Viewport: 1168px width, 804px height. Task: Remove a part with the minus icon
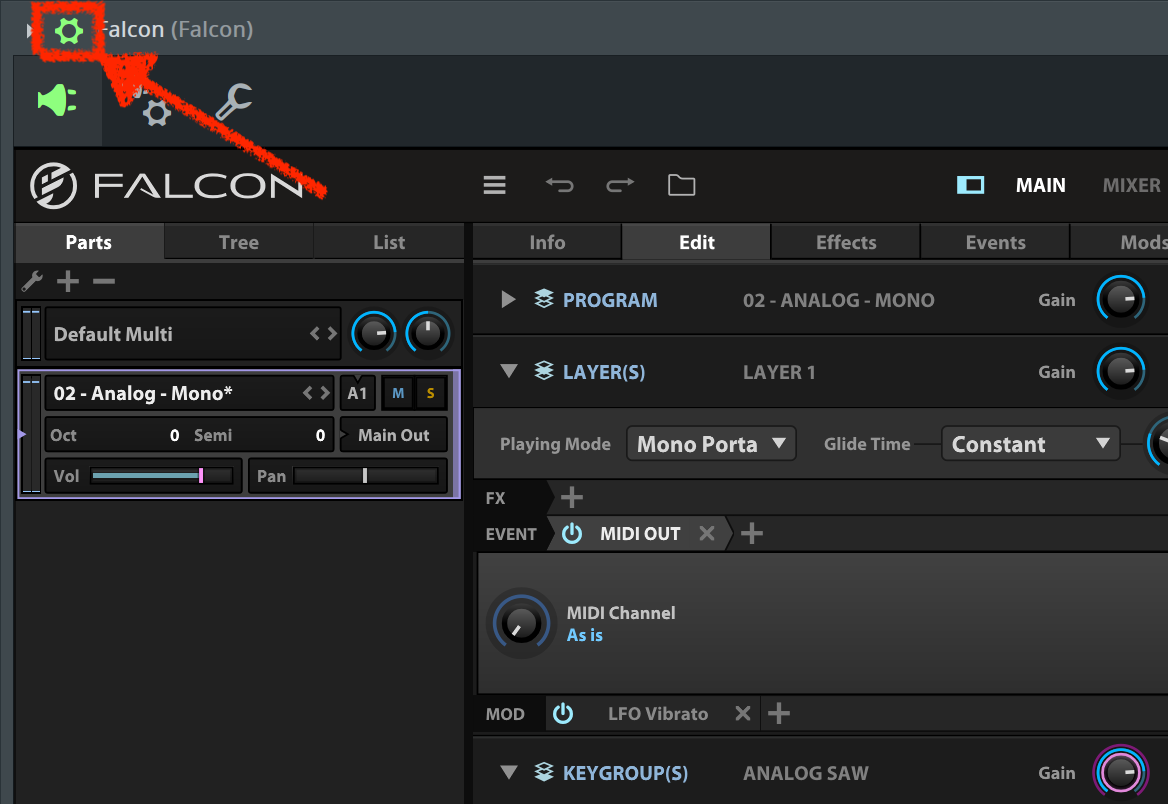[102, 281]
